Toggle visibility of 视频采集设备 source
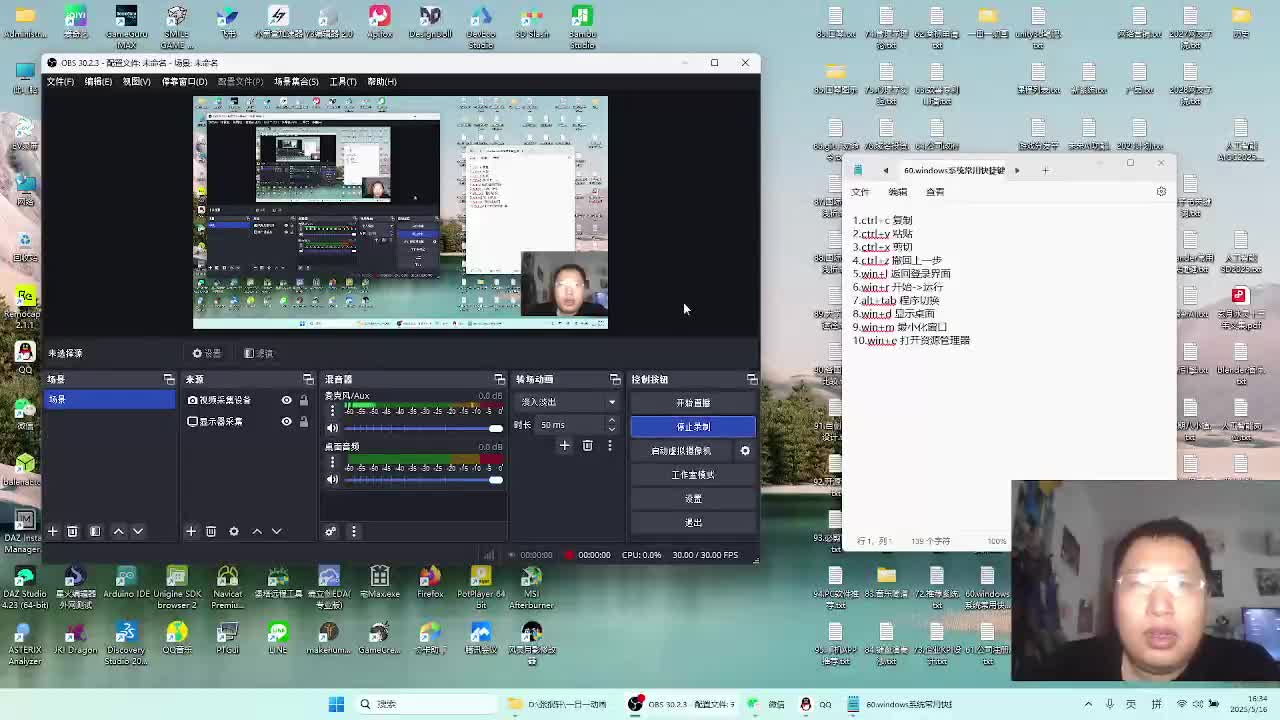The image size is (1280, 720). coord(286,400)
